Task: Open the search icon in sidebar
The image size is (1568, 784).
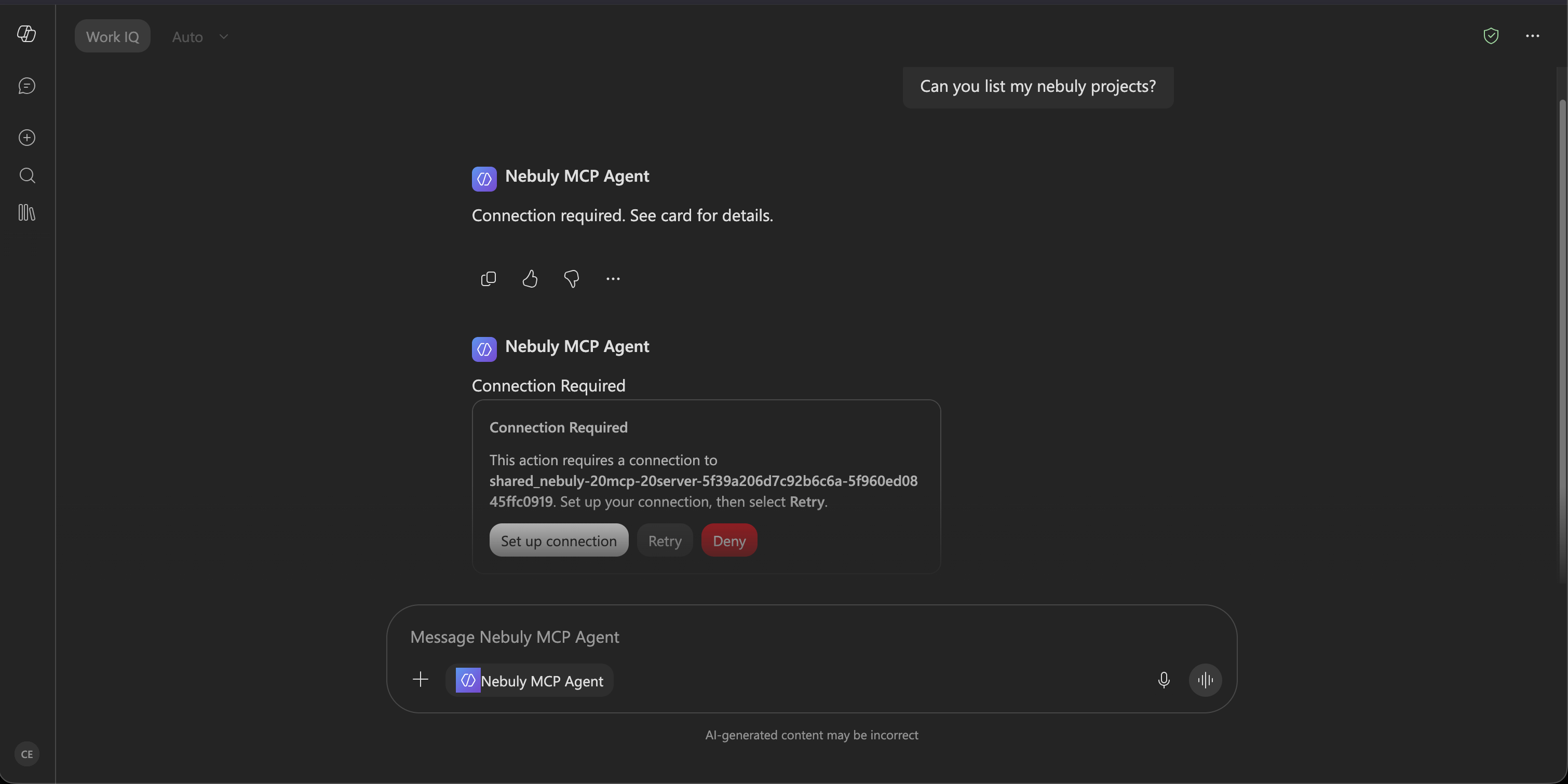Action: [x=27, y=175]
